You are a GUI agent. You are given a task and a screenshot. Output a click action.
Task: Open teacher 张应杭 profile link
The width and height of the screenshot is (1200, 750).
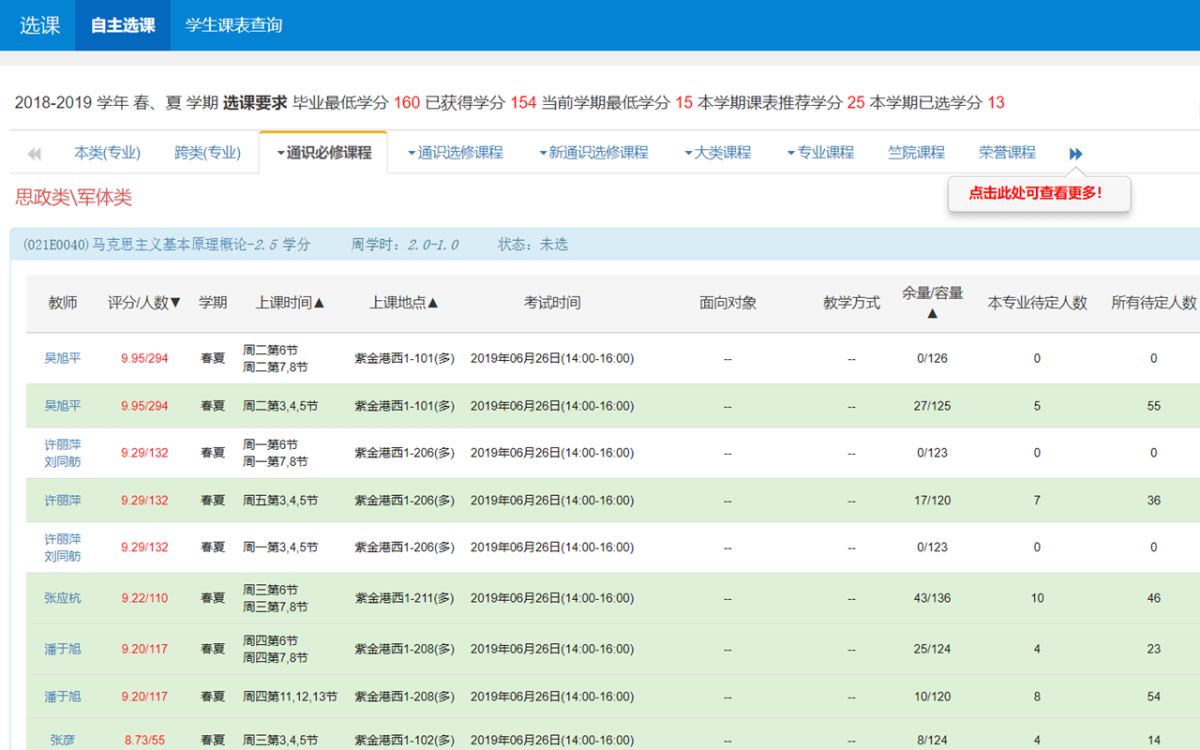click(62, 598)
